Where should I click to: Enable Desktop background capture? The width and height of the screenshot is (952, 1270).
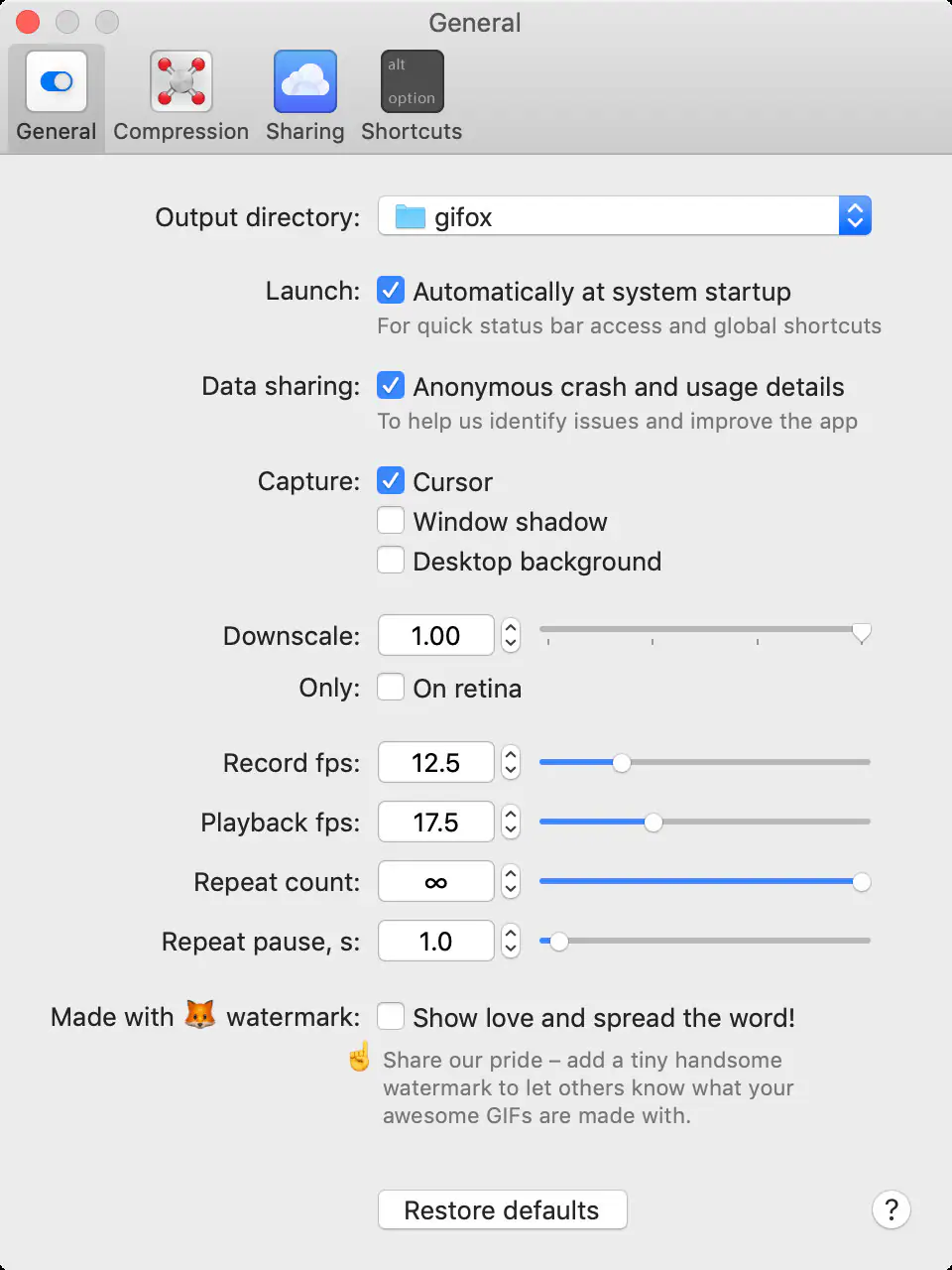coord(391,561)
